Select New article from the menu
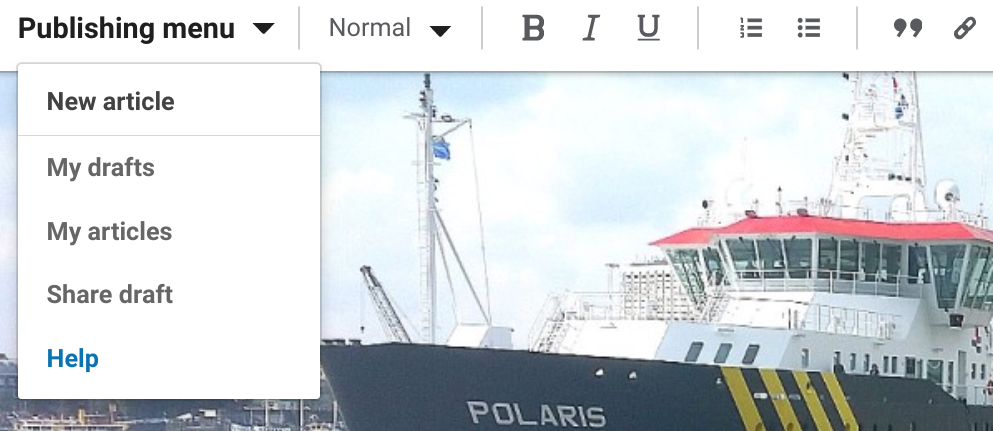This screenshot has height=431, width=993. [111, 101]
